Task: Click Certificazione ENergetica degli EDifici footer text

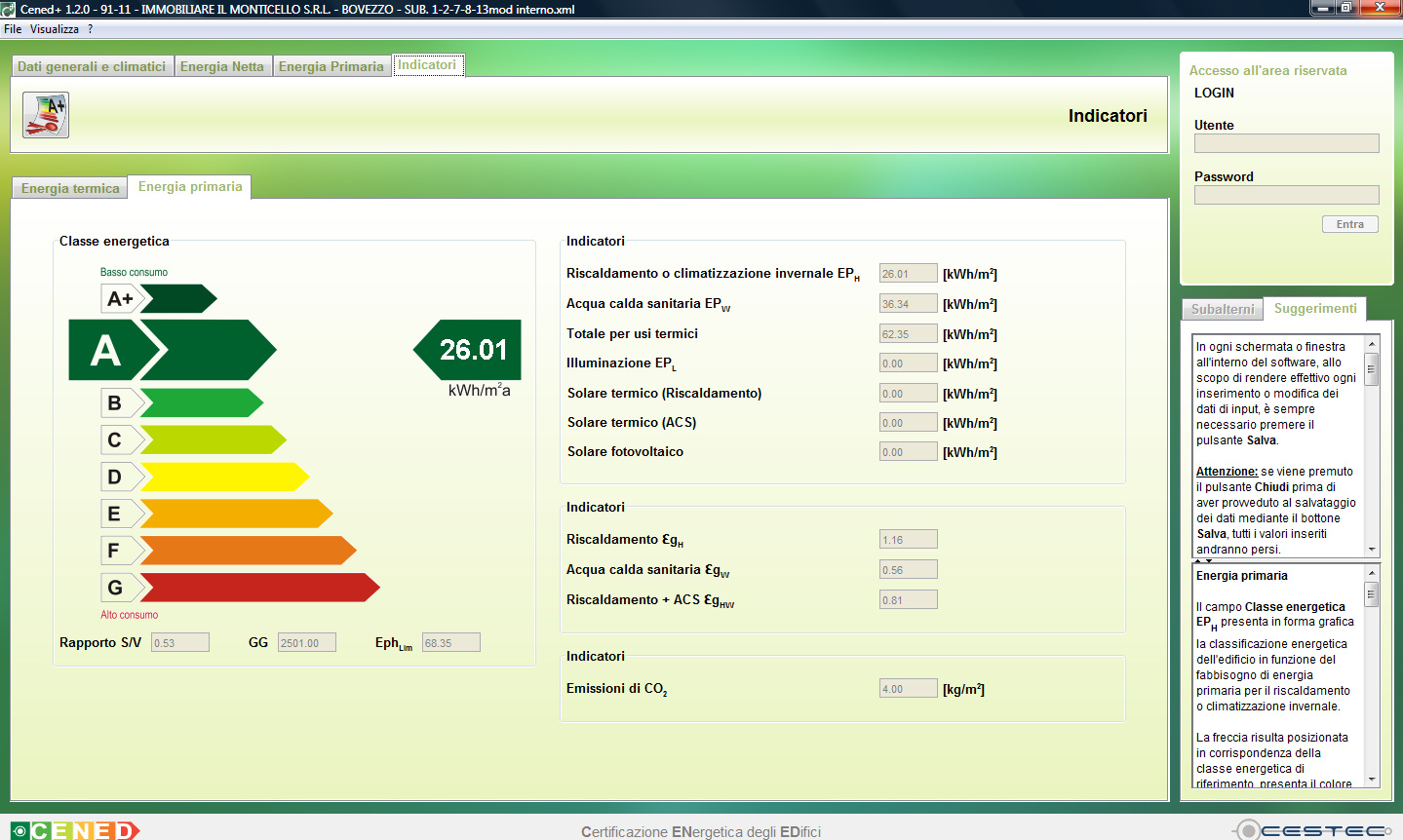Action: [x=701, y=831]
